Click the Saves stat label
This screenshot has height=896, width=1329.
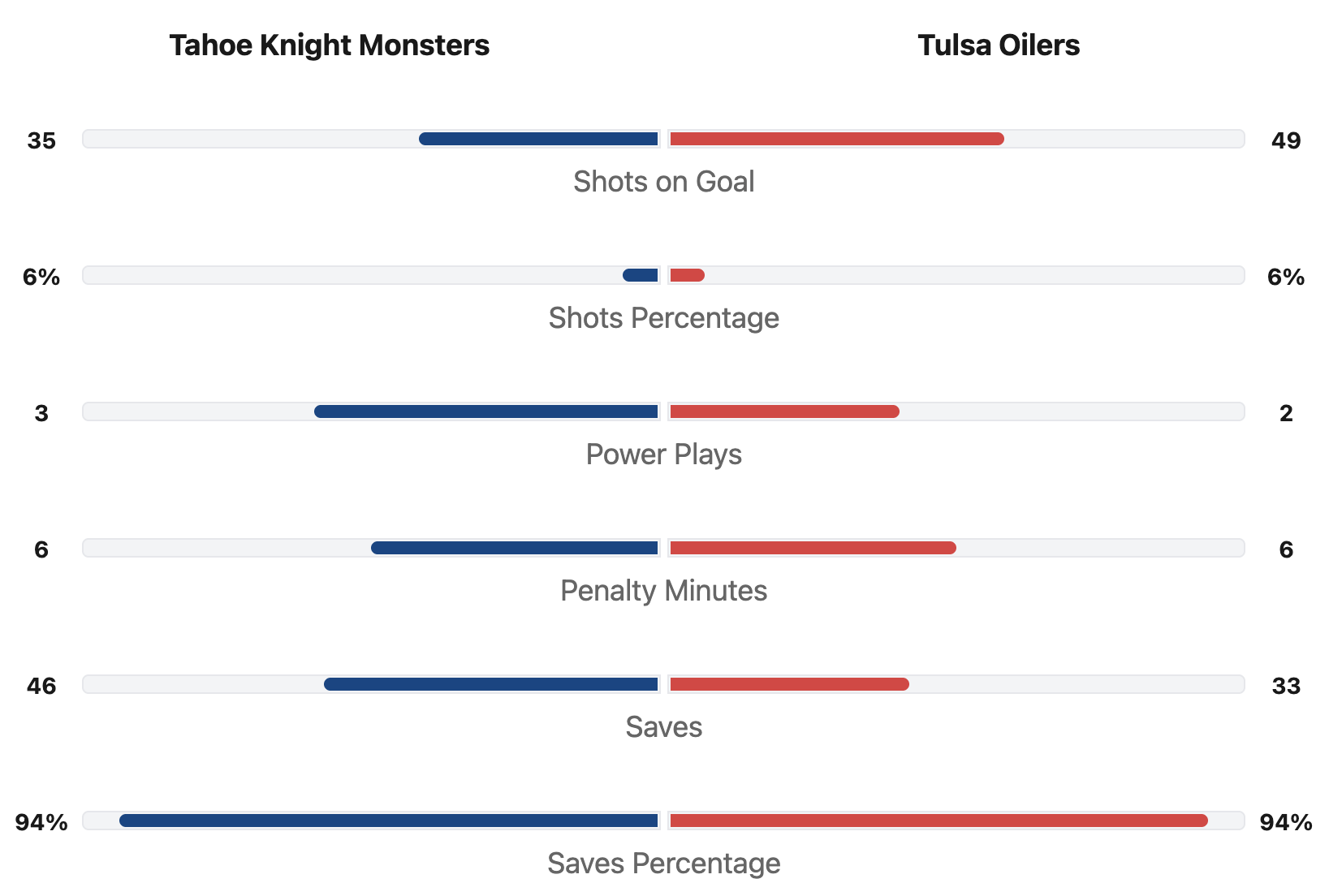pos(663,727)
